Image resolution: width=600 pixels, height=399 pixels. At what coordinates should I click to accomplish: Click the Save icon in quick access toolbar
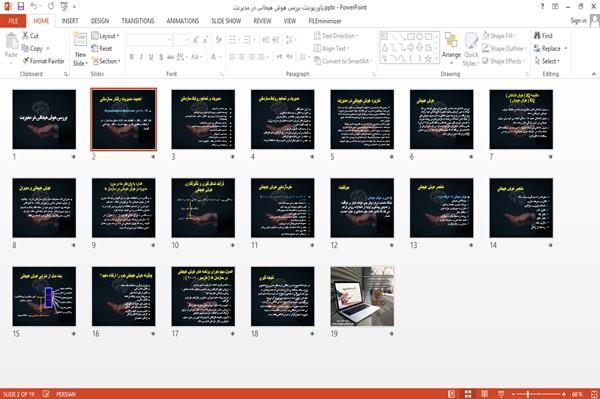[21, 7]
